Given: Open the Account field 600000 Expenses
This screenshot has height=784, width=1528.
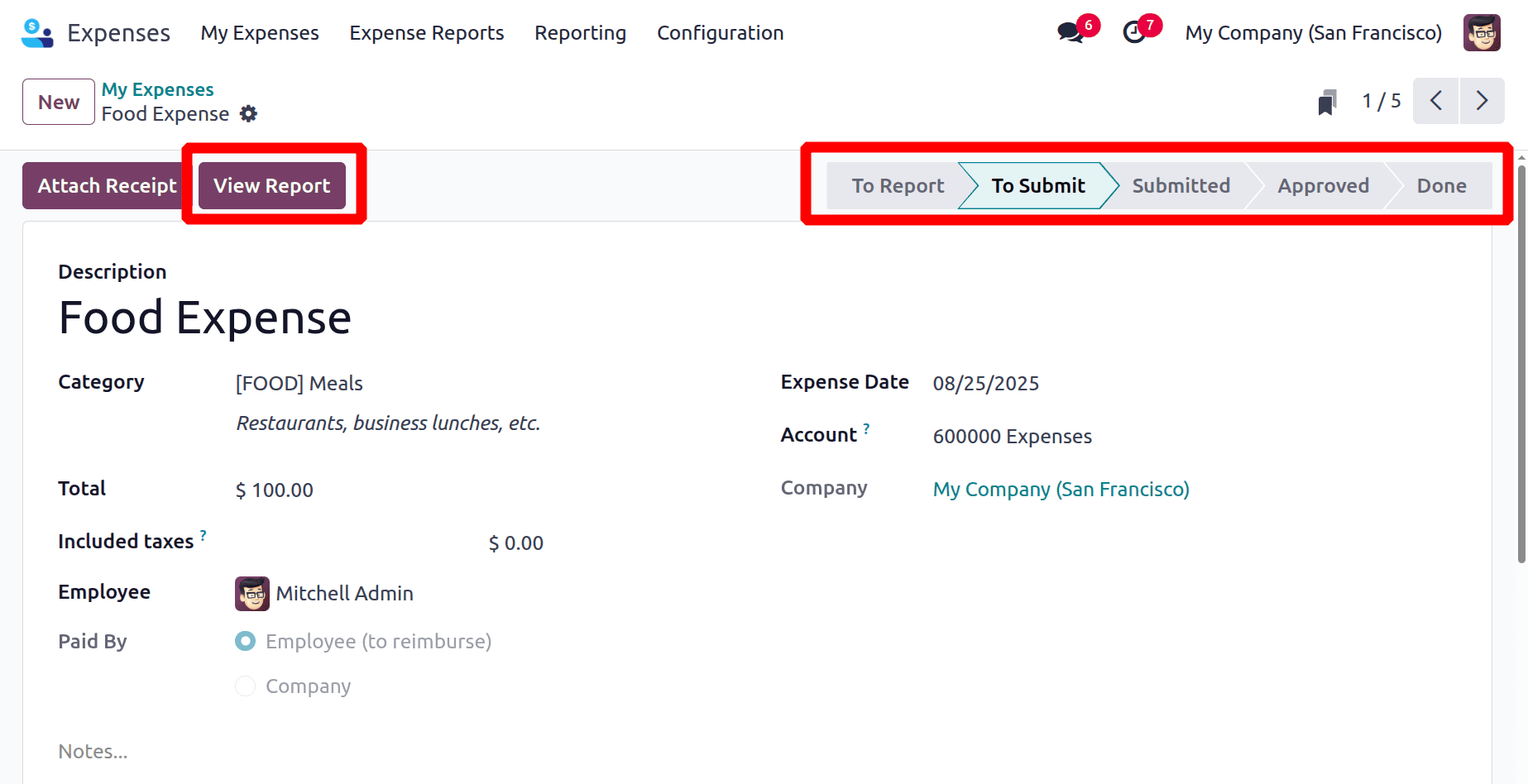Looking at the screenshot, I should point(1012,437).
